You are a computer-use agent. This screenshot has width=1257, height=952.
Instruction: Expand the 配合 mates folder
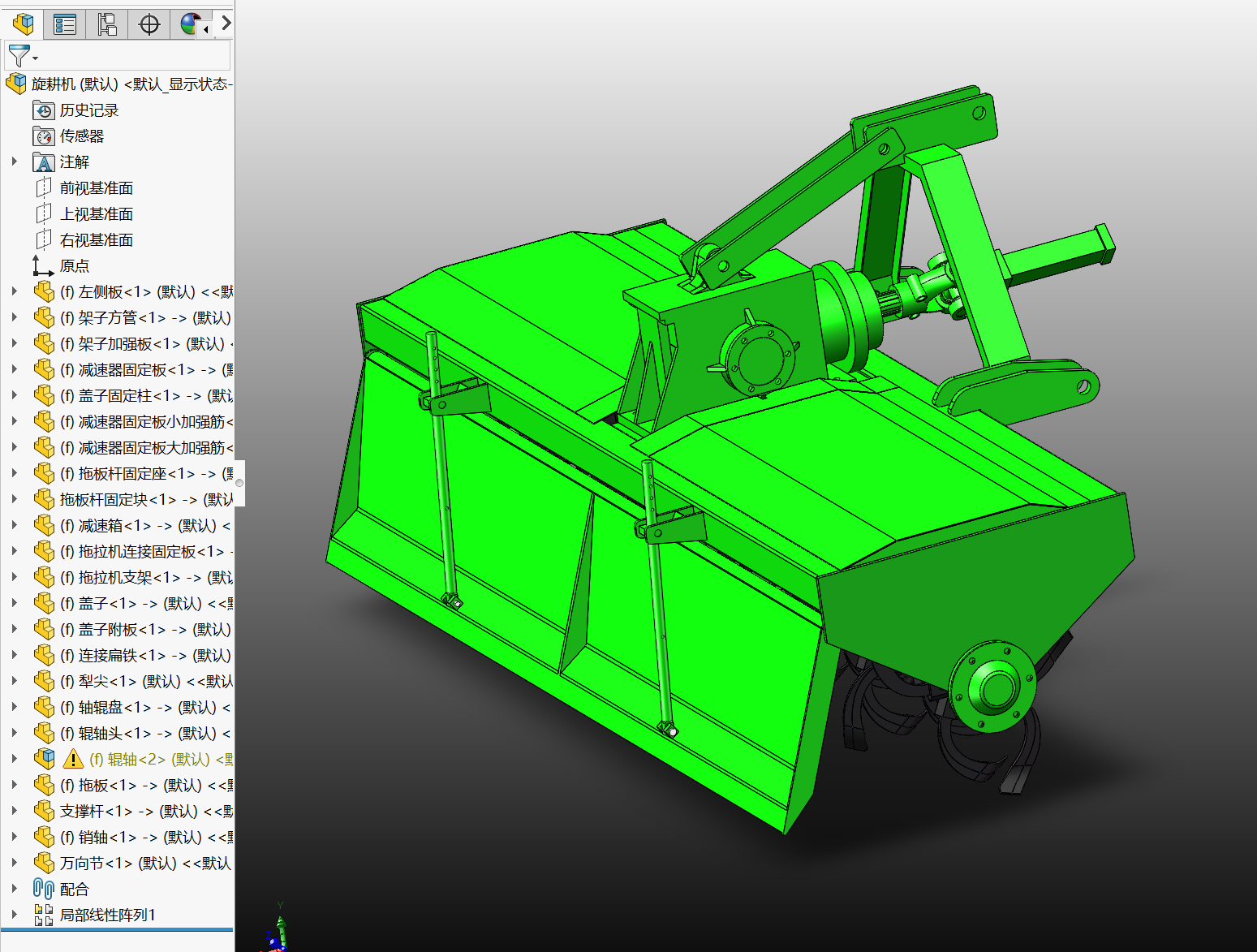pos(14,889)
